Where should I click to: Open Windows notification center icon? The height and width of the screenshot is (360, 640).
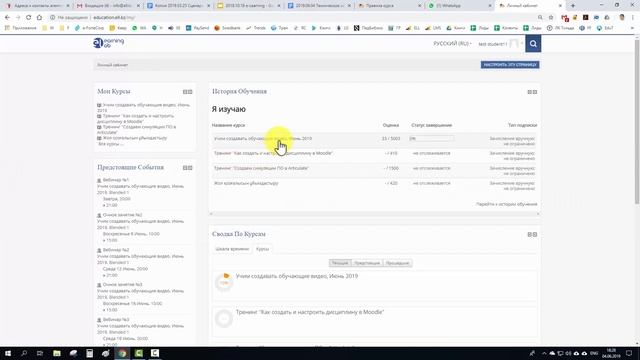(629, 353)
